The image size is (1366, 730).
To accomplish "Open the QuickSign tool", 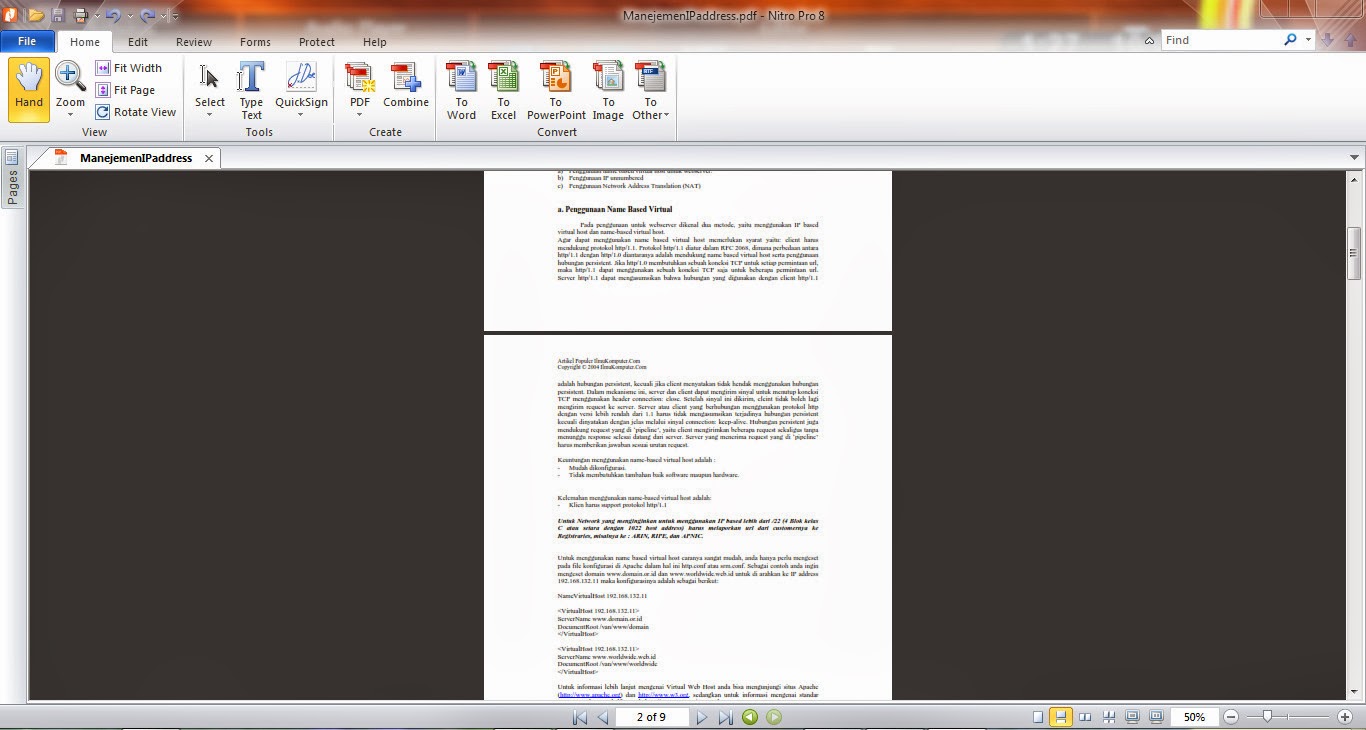I will tap(301, 85).
